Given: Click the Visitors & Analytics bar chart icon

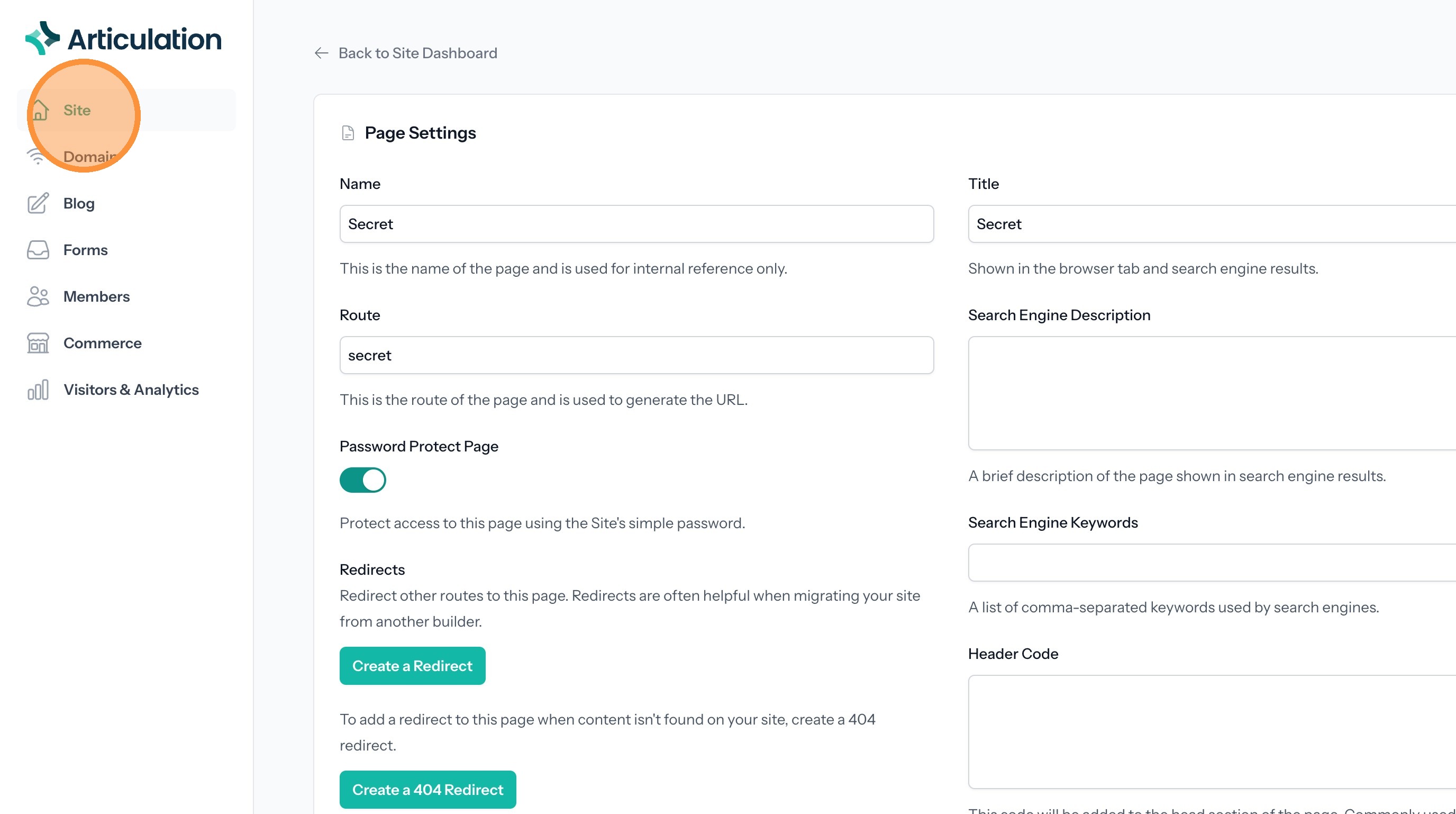Looking at the screenshot, I should (x=38, y=390).
